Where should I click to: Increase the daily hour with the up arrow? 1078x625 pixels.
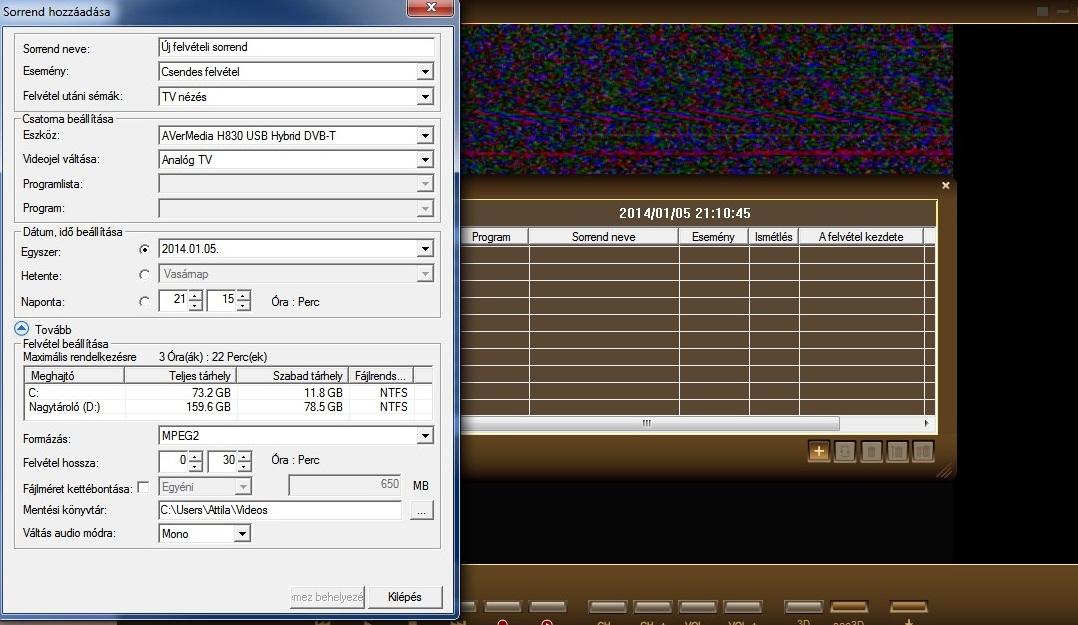[195, 296]
